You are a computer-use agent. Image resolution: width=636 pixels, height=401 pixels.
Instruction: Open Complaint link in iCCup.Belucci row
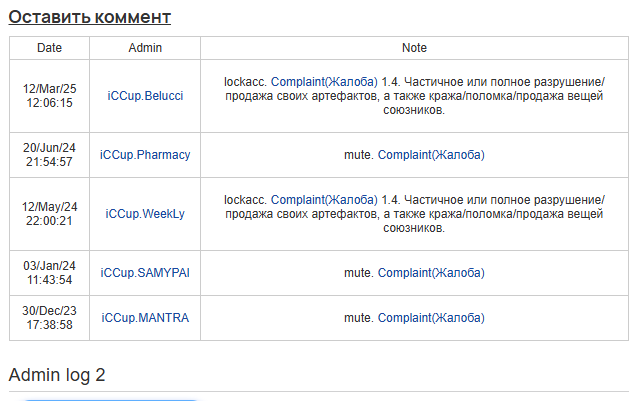(x=324, y=82)
